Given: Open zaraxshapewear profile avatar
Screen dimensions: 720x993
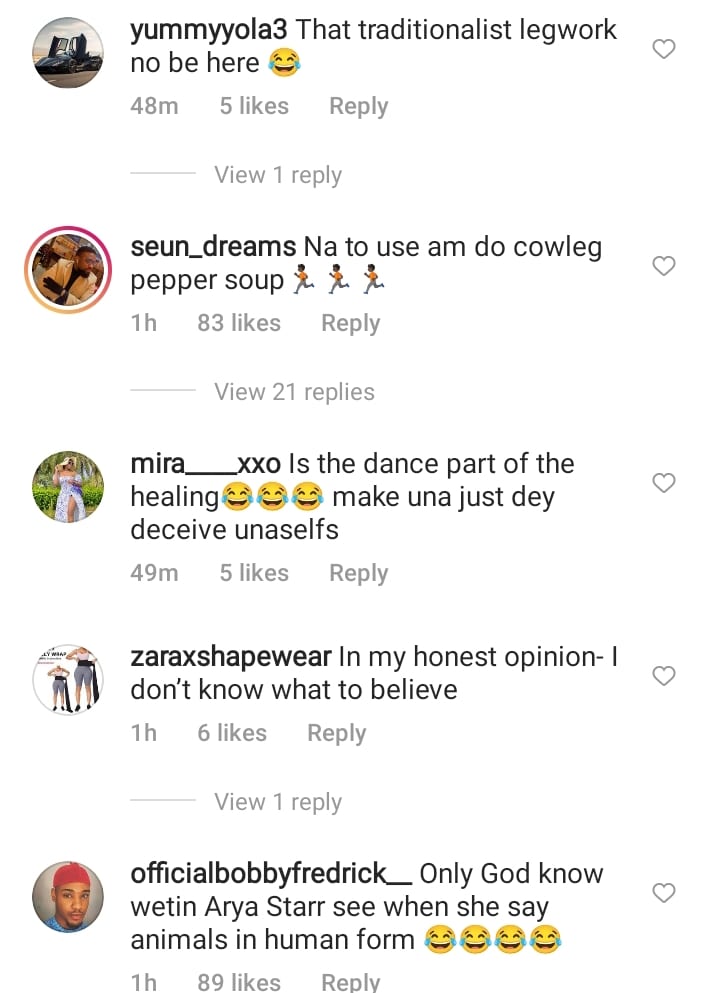Looking at the screenshot, I should click(x=68, y=680).
